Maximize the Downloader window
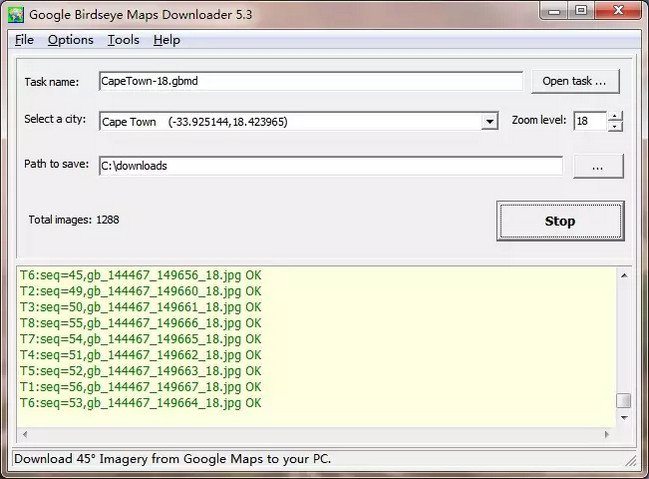 581,11
